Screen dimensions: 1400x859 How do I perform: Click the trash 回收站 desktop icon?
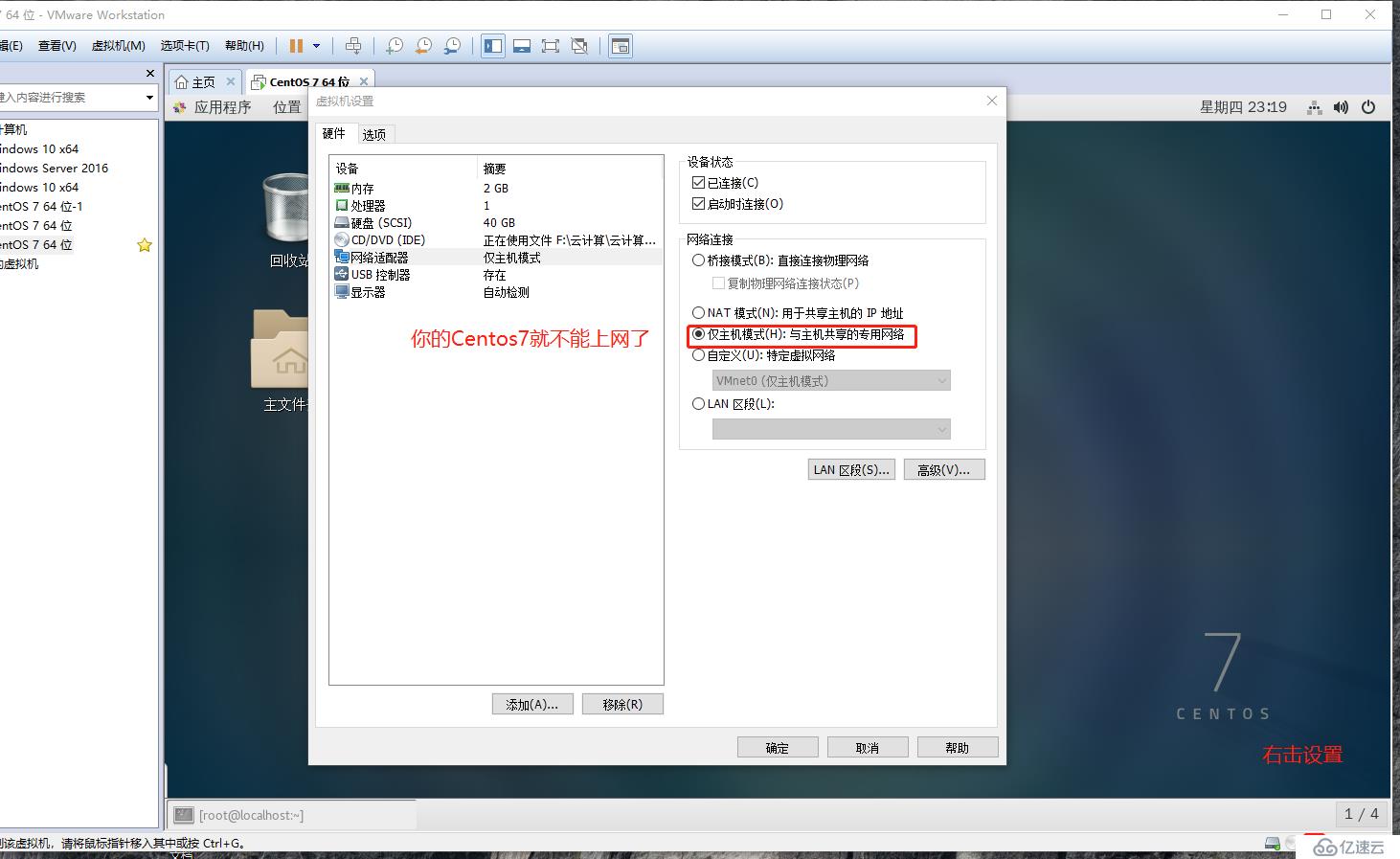[285, 220]
